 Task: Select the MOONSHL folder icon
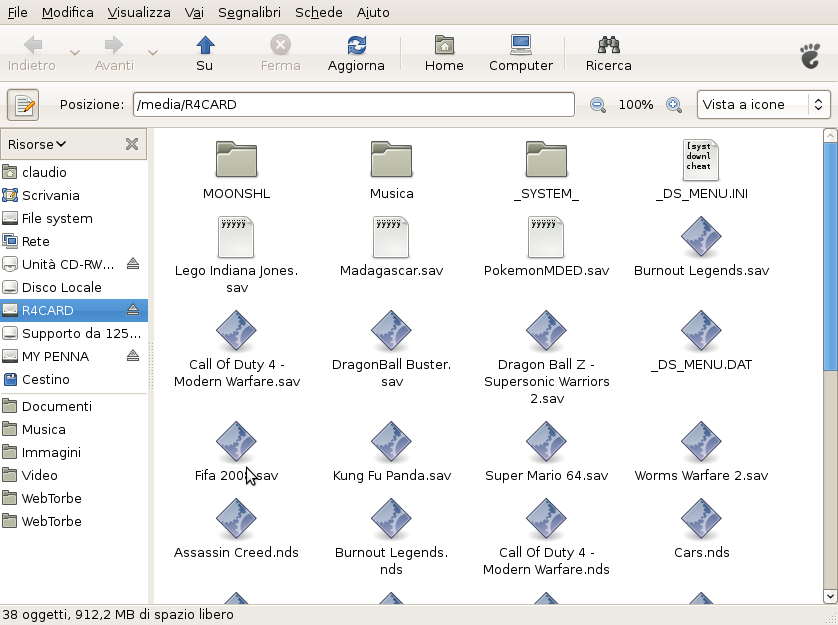click(236, 159)
